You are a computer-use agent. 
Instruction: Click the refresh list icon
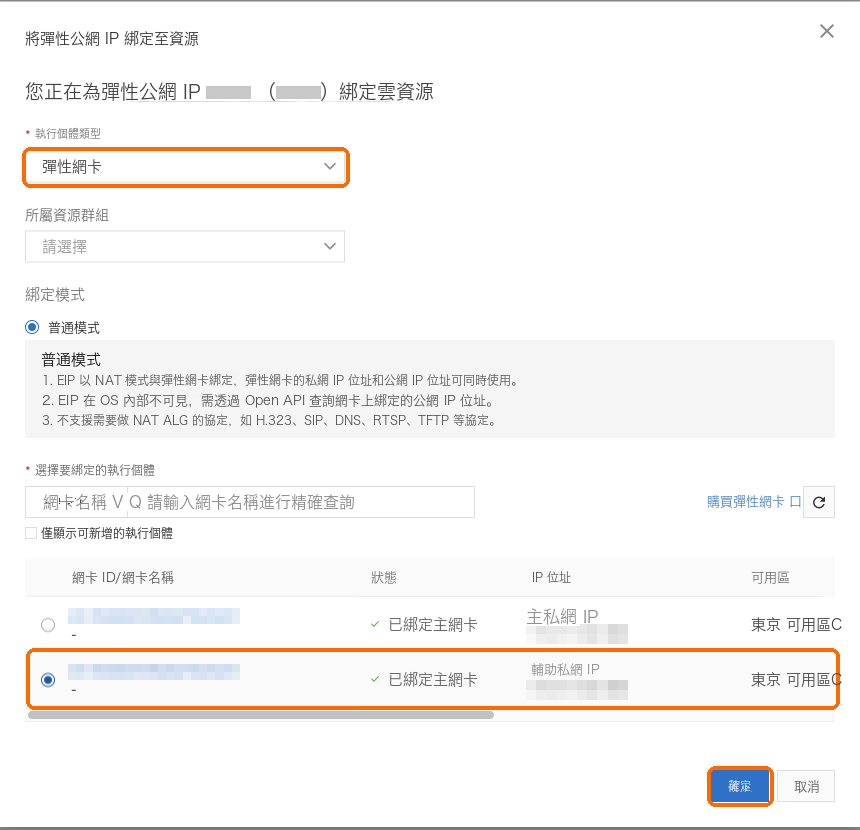(x=819, y=502)
